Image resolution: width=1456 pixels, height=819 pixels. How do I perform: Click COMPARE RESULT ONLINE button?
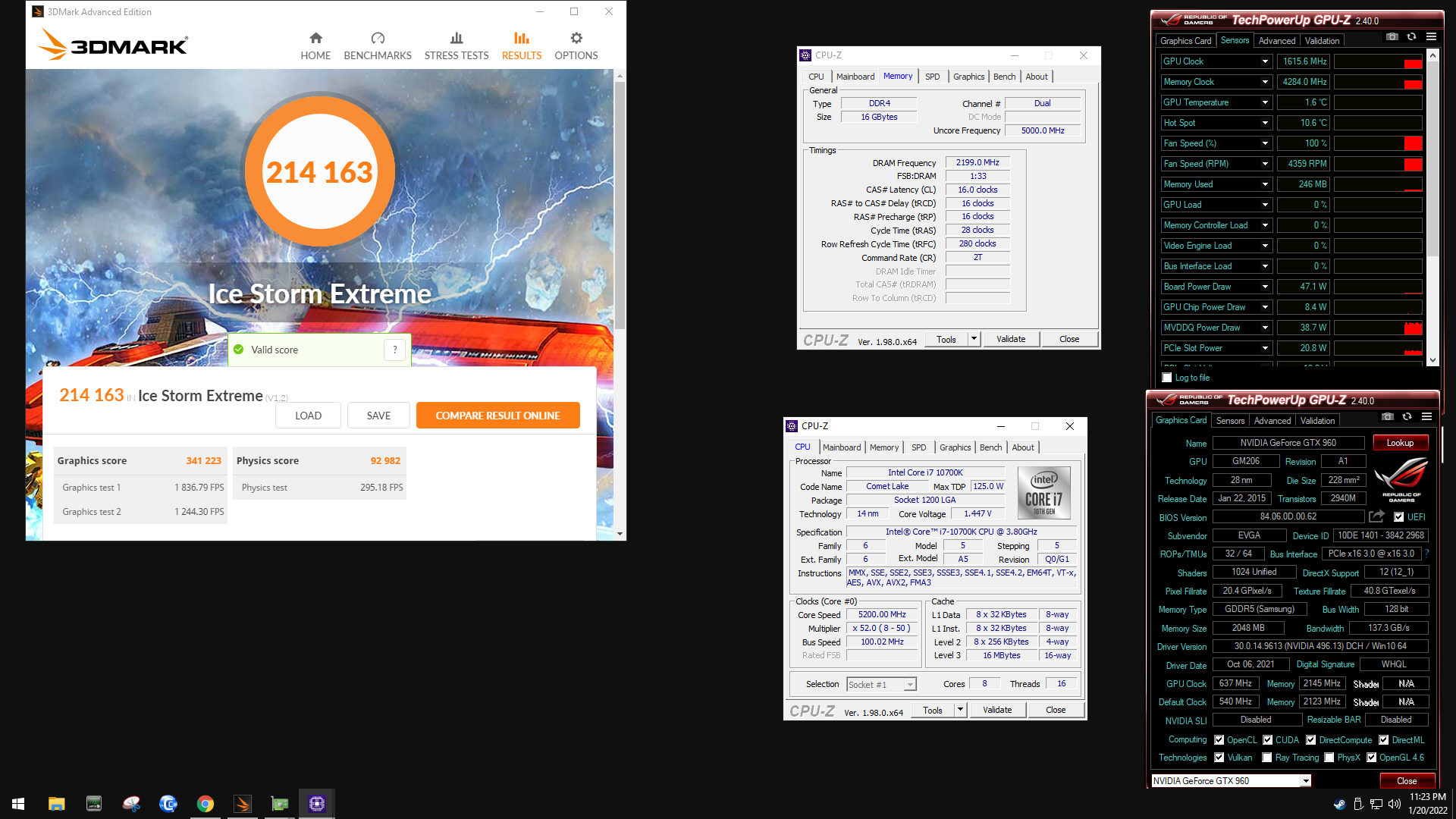point(498,416)
